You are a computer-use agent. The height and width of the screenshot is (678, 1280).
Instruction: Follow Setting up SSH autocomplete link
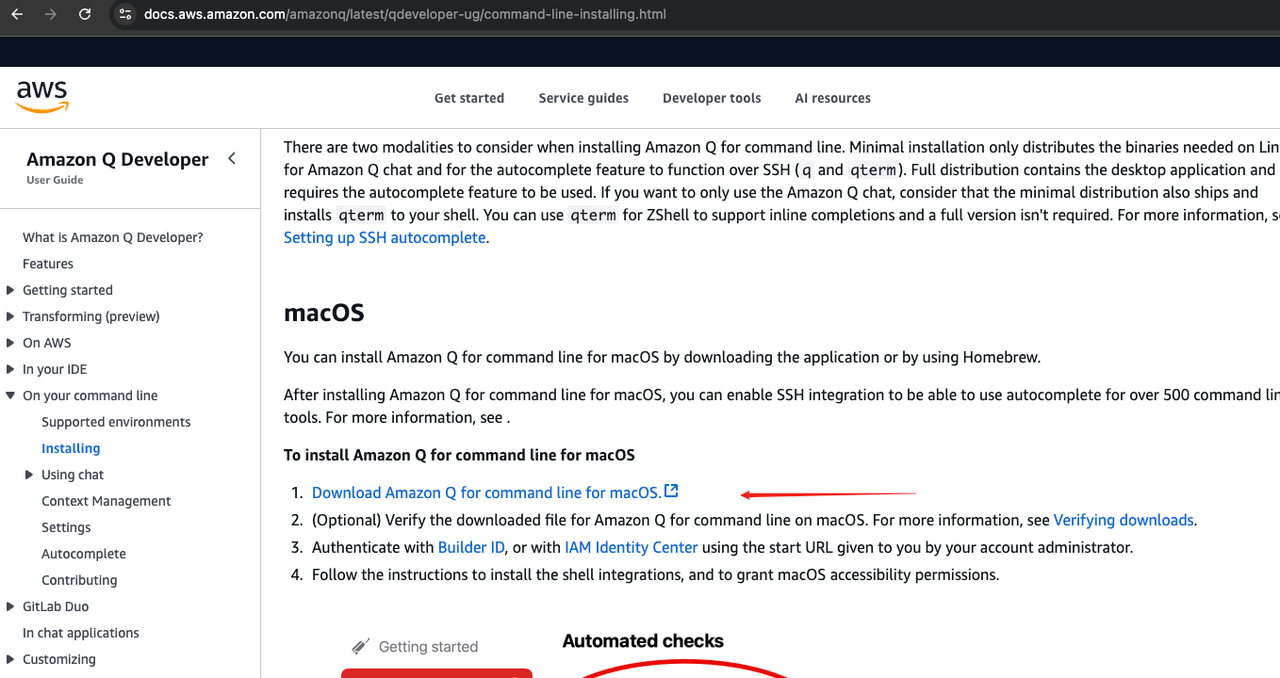click(385, 238)
